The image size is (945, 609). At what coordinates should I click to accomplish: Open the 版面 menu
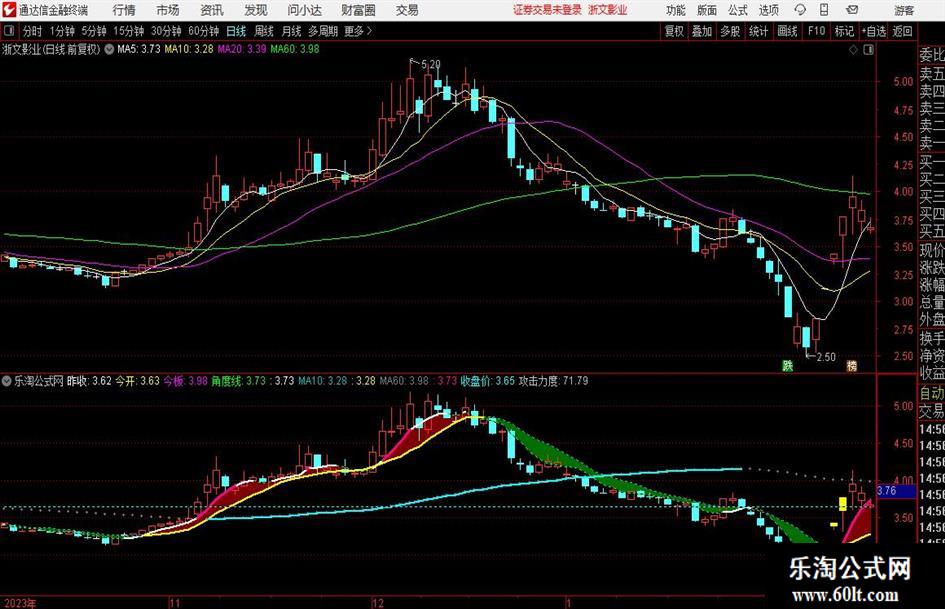[x=707, y=10]
